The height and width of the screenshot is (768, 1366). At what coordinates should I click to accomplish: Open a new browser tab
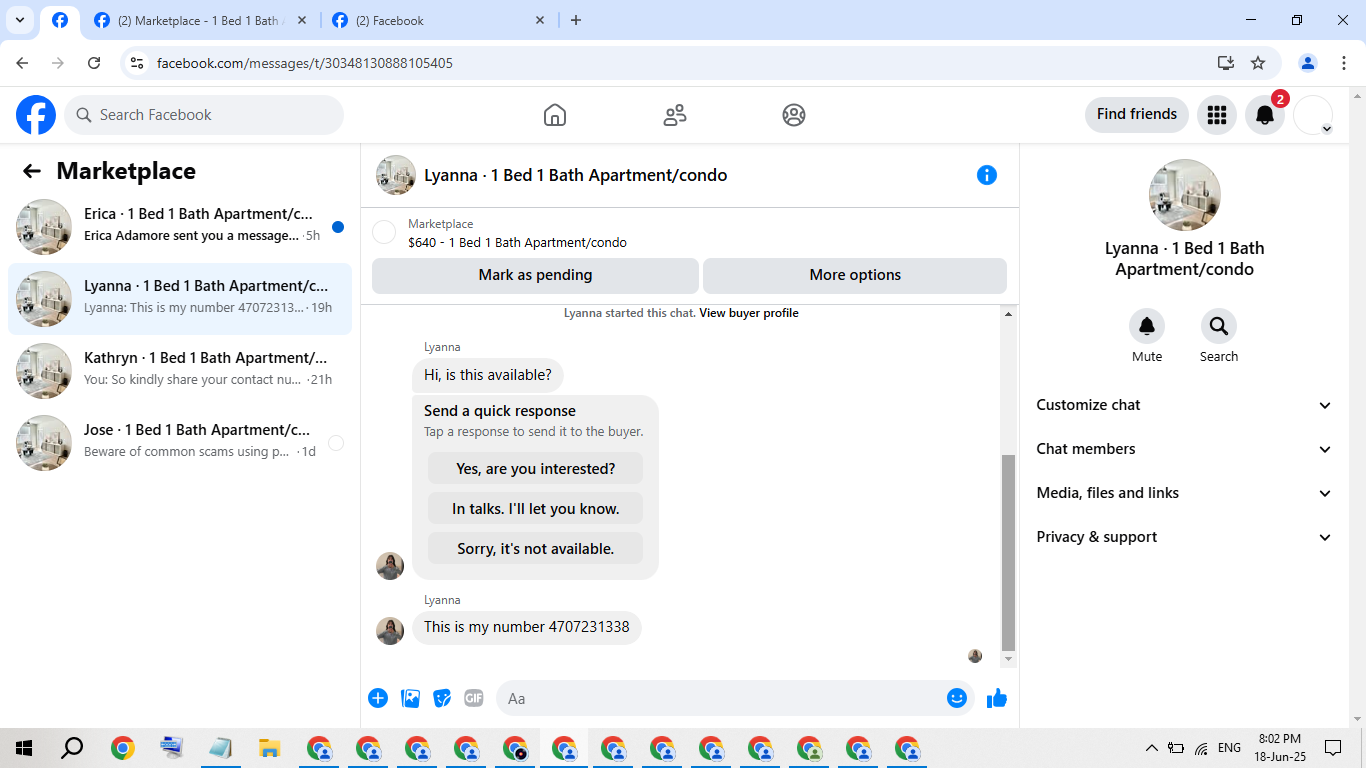pos(576,20)
